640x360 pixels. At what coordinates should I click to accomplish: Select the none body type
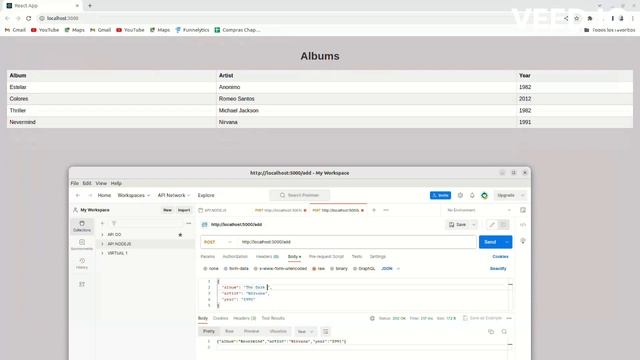211,269
